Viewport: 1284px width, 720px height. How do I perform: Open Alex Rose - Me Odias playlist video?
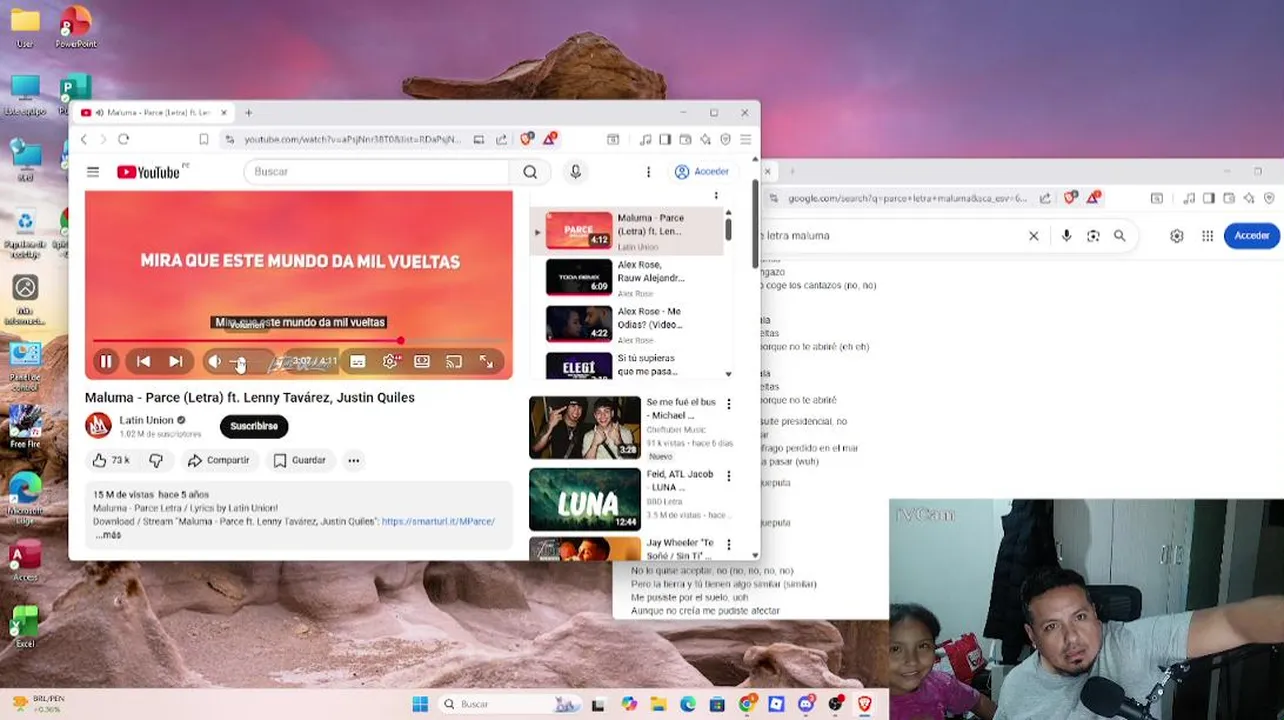point(628,324)
